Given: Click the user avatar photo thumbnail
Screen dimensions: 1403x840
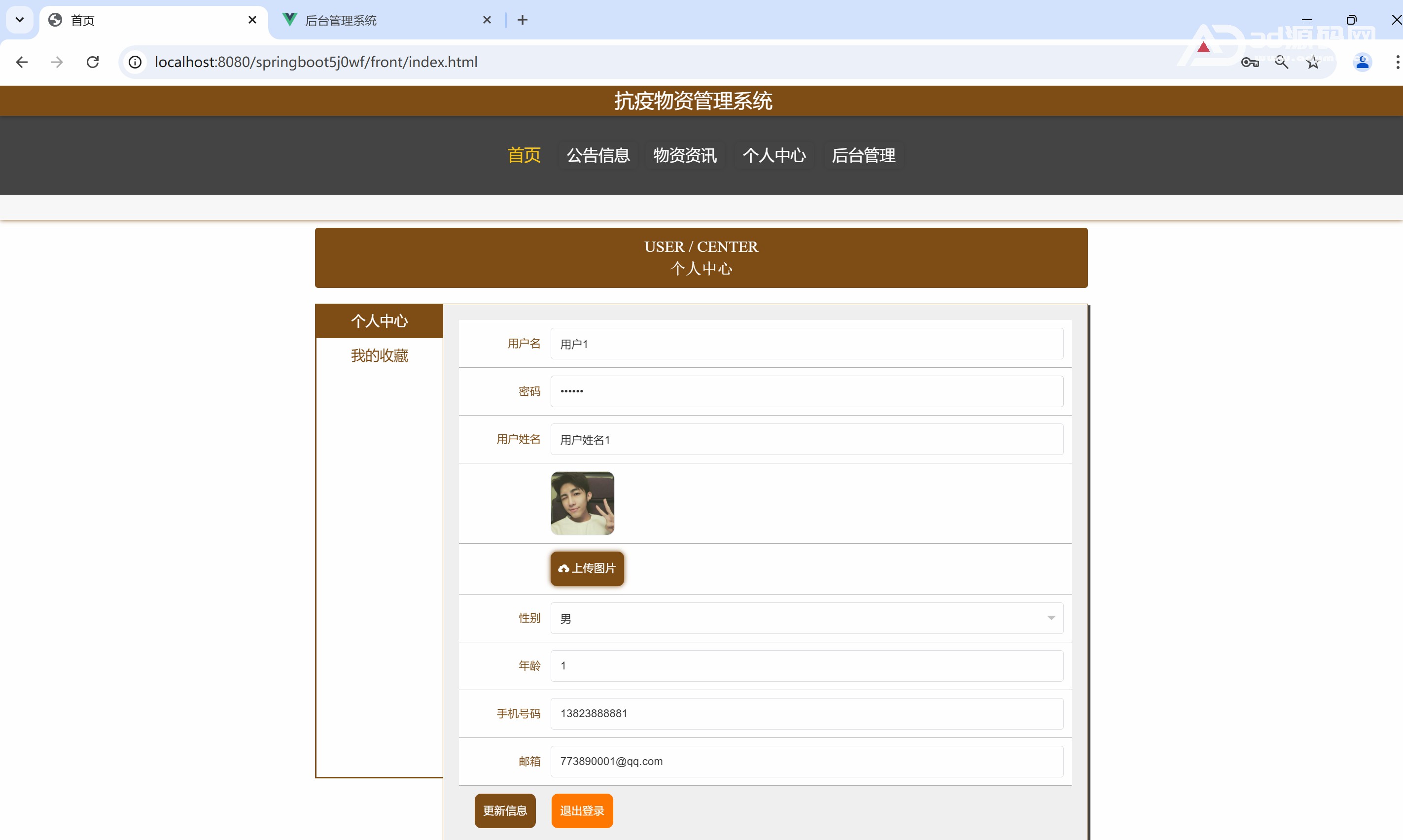Looking at the screenshot, I should 582,503.
